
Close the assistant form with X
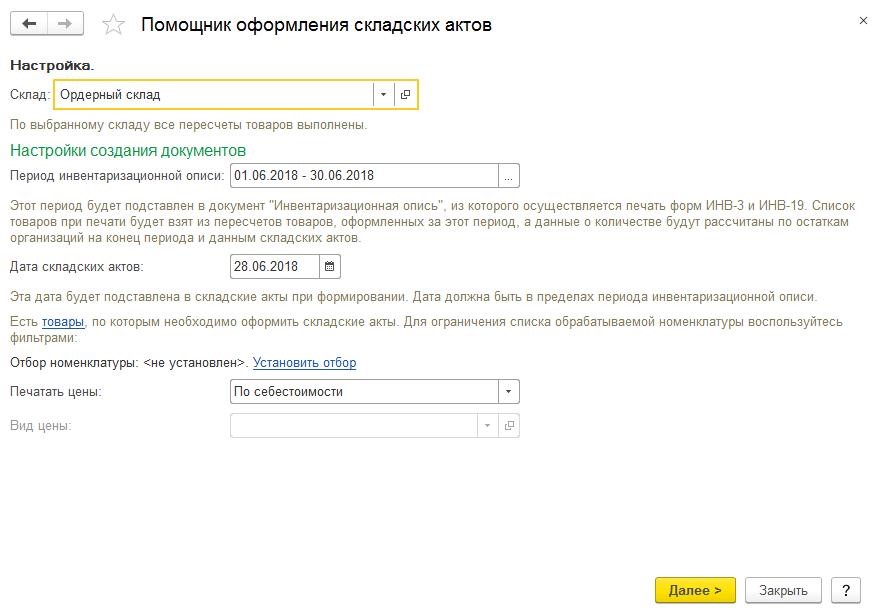pos(863,21)
